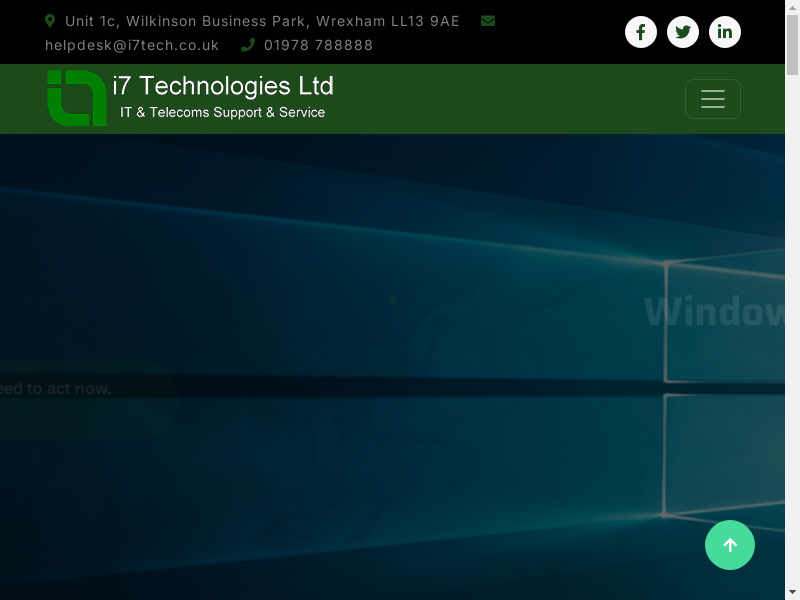
Task: Open the LinkedIn profile icon
Action: [x=725, y=32]
